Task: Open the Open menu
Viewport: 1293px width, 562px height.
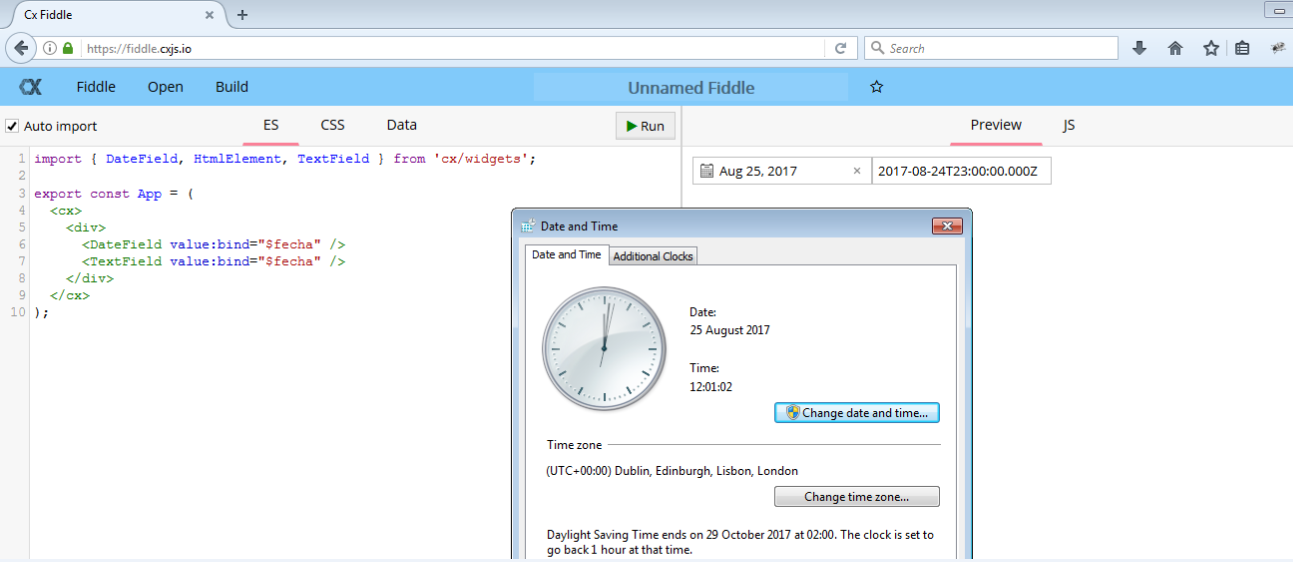Action: (165, 87)
